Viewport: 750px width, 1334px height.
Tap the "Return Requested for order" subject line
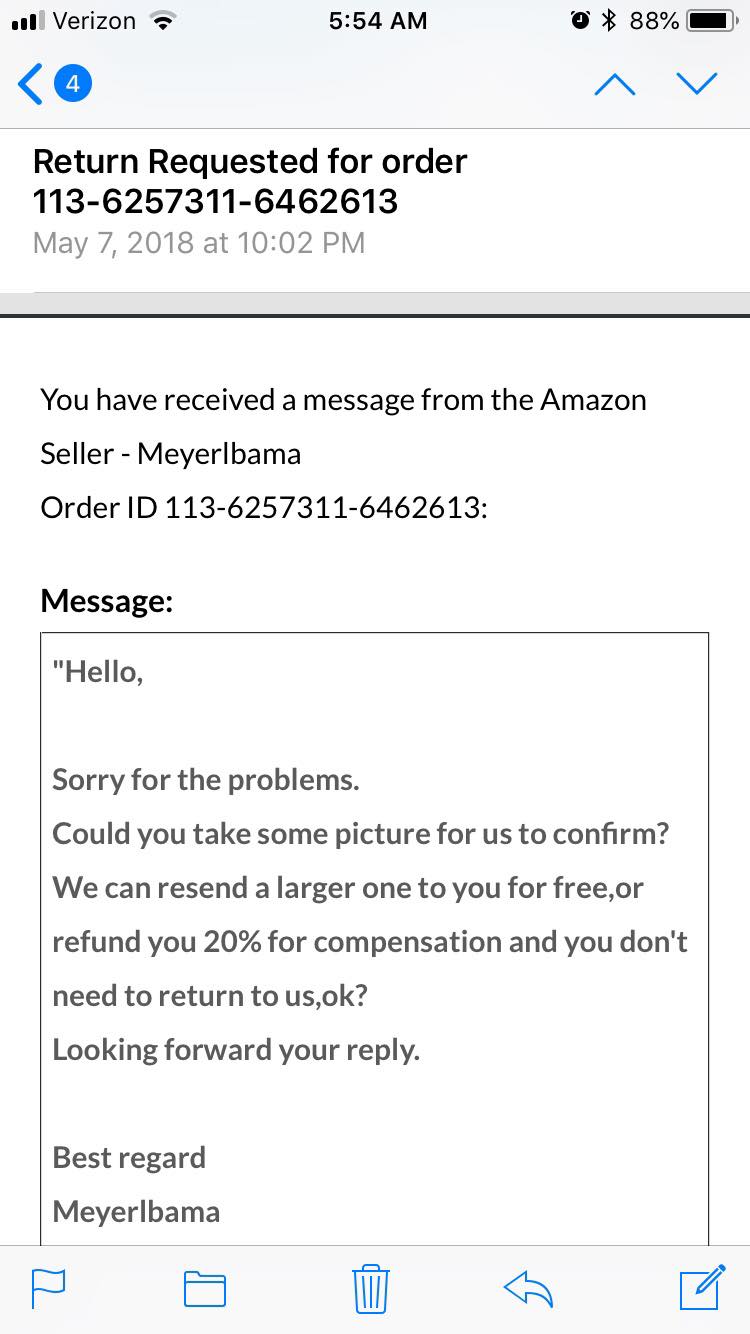coord(249,162)
